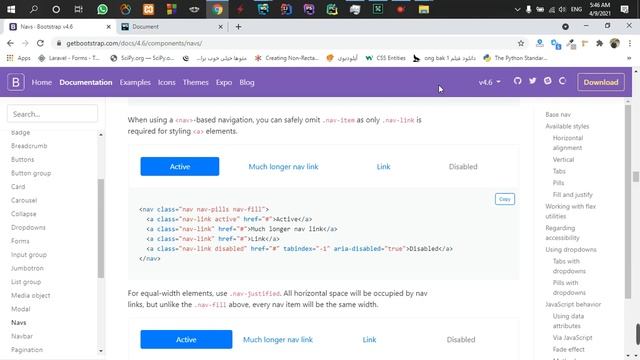Screen dimensions: 640x360
Task: Open Examples in navbar
Action: (135, 82)
